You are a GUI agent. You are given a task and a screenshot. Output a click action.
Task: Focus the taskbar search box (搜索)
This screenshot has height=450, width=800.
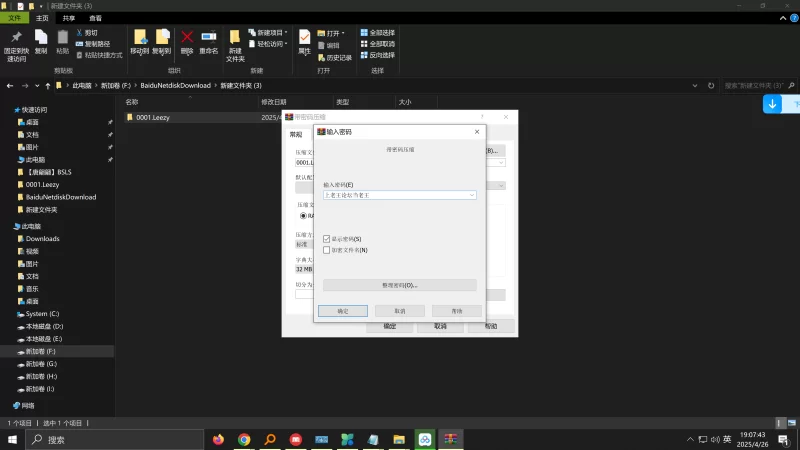pyautogui.click(x=114, y=439)
